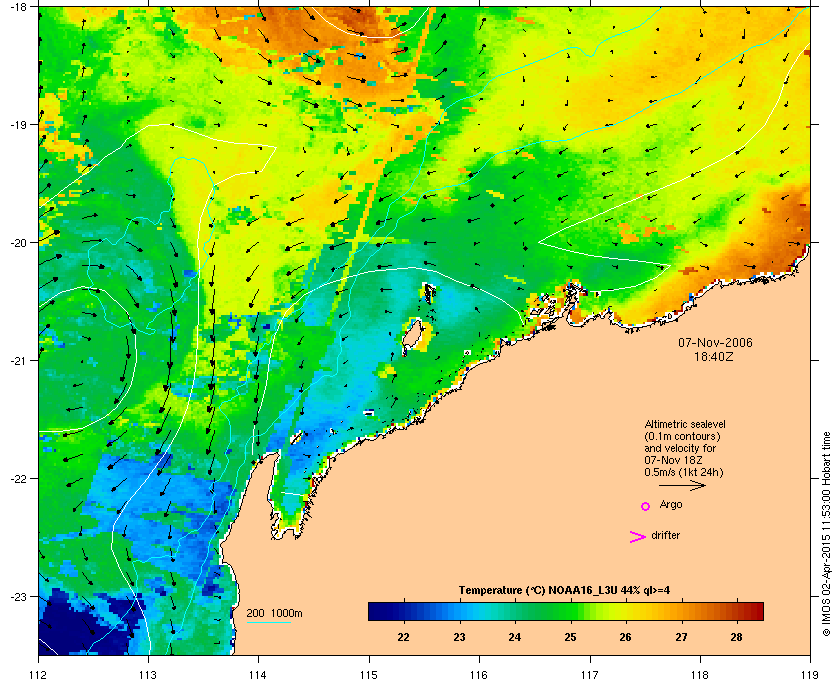The width and height of the screenshot is (840, 680).
Task: Click the -22 latitude axis label
Action: tap(18, 478)
